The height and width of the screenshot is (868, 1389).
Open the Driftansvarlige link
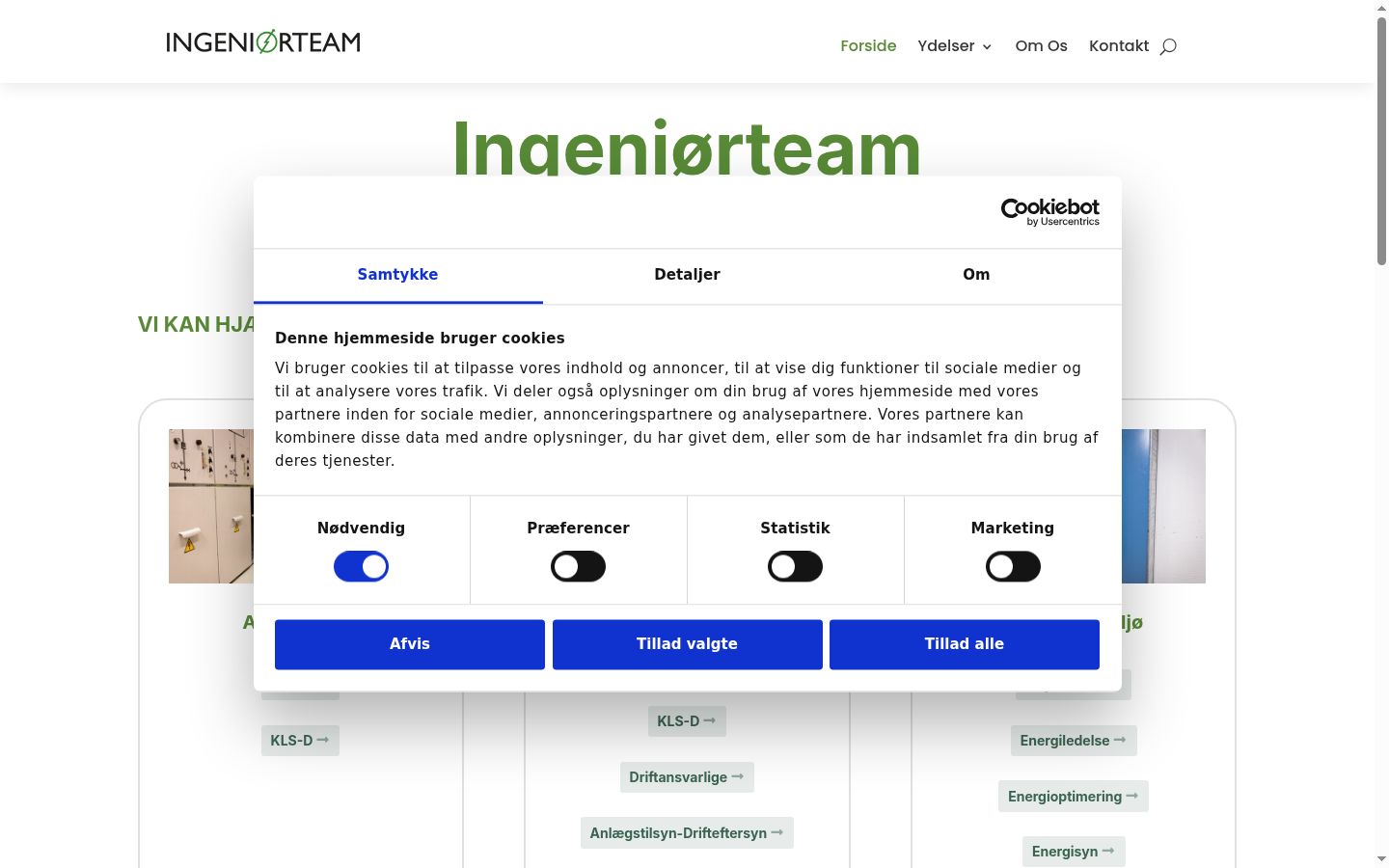click(687, 777)
